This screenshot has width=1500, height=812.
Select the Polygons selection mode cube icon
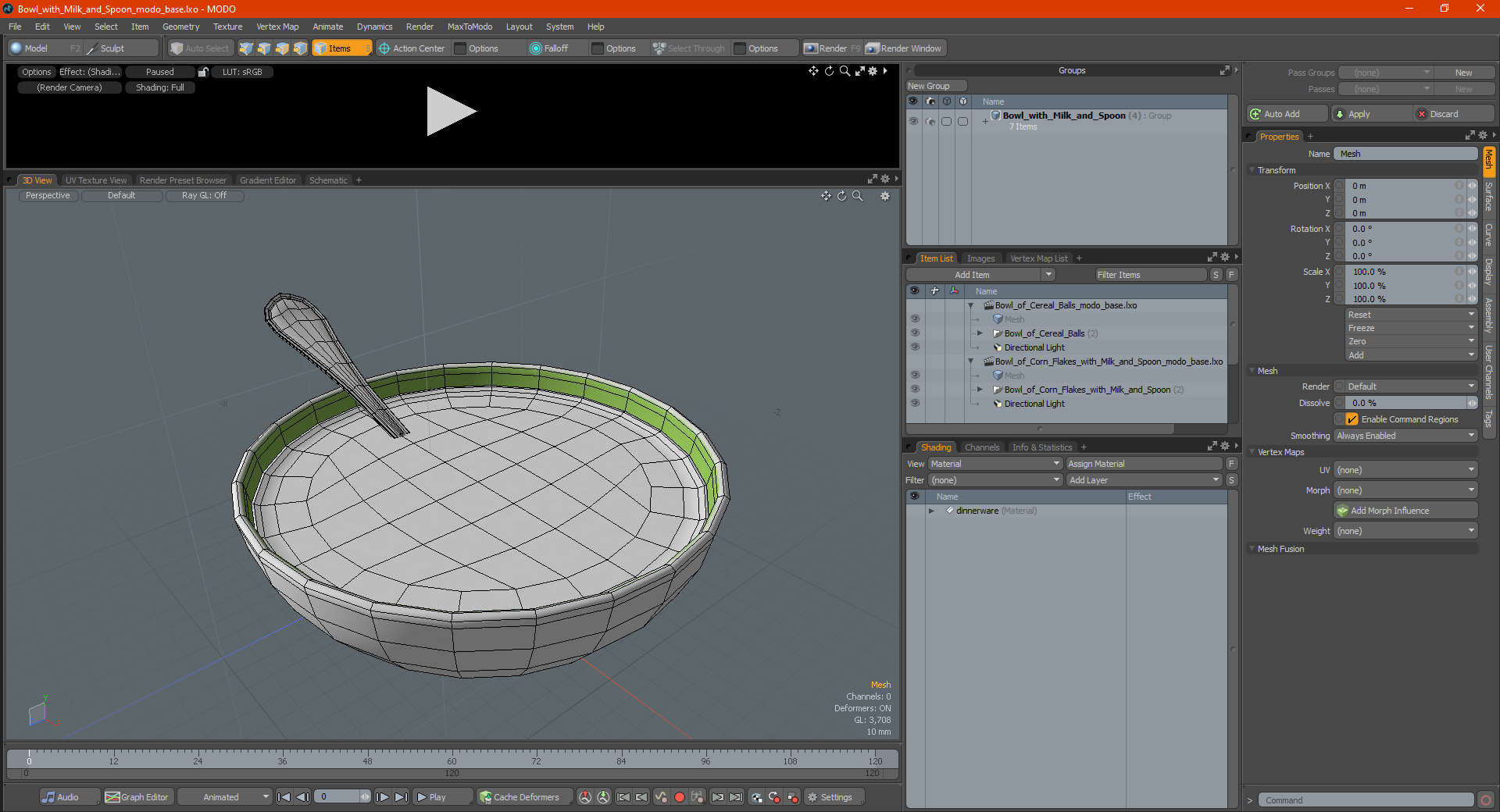pyautogui.click(x=282, y=48)
